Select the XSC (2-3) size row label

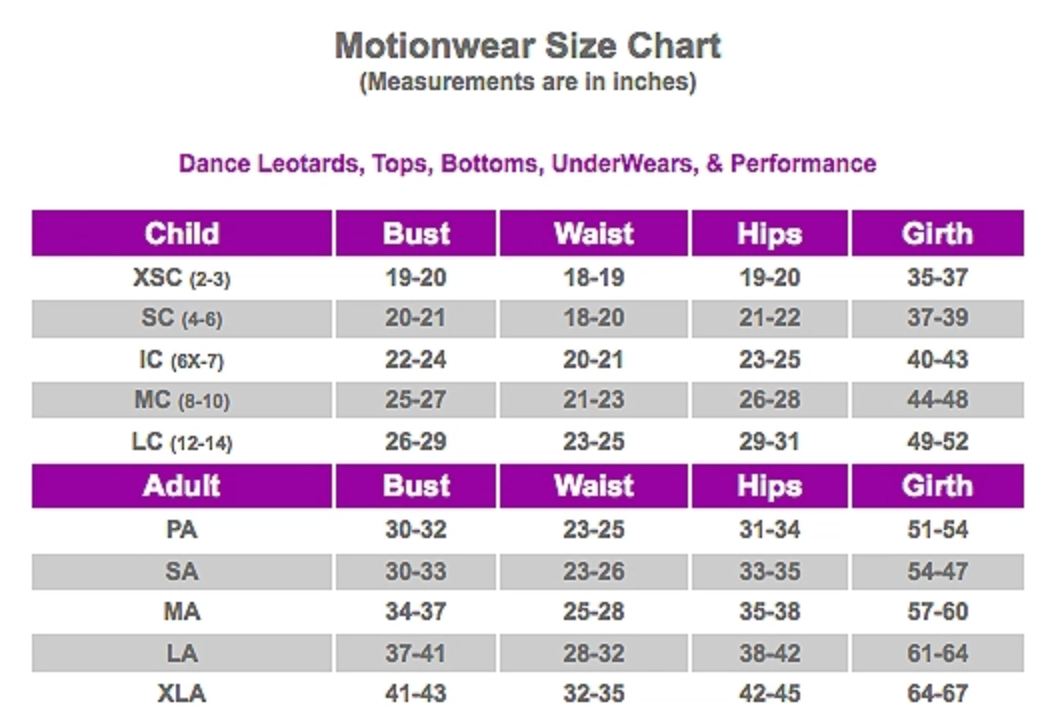point(181,278)
